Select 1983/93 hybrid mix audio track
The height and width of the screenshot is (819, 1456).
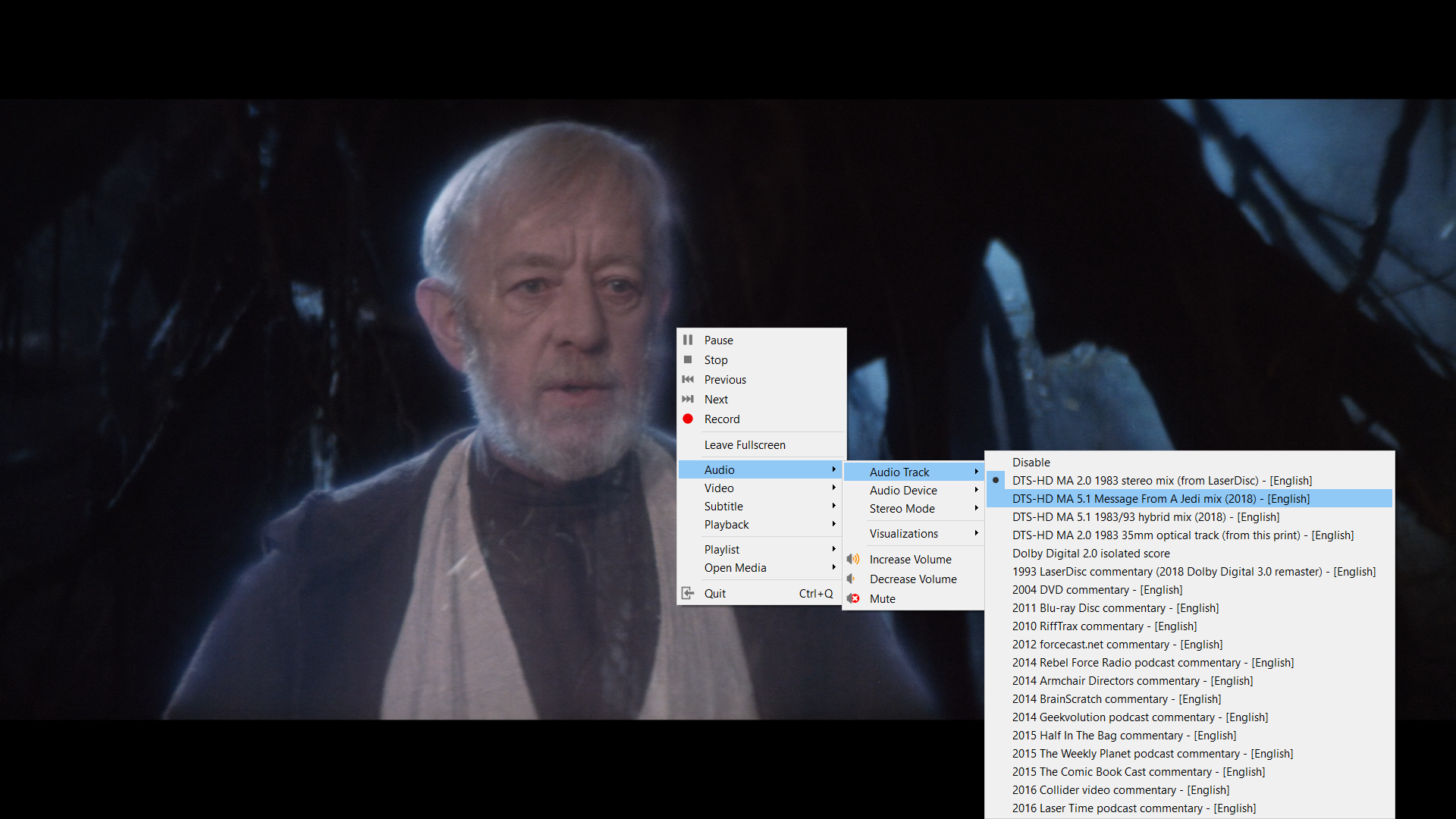1189,516
